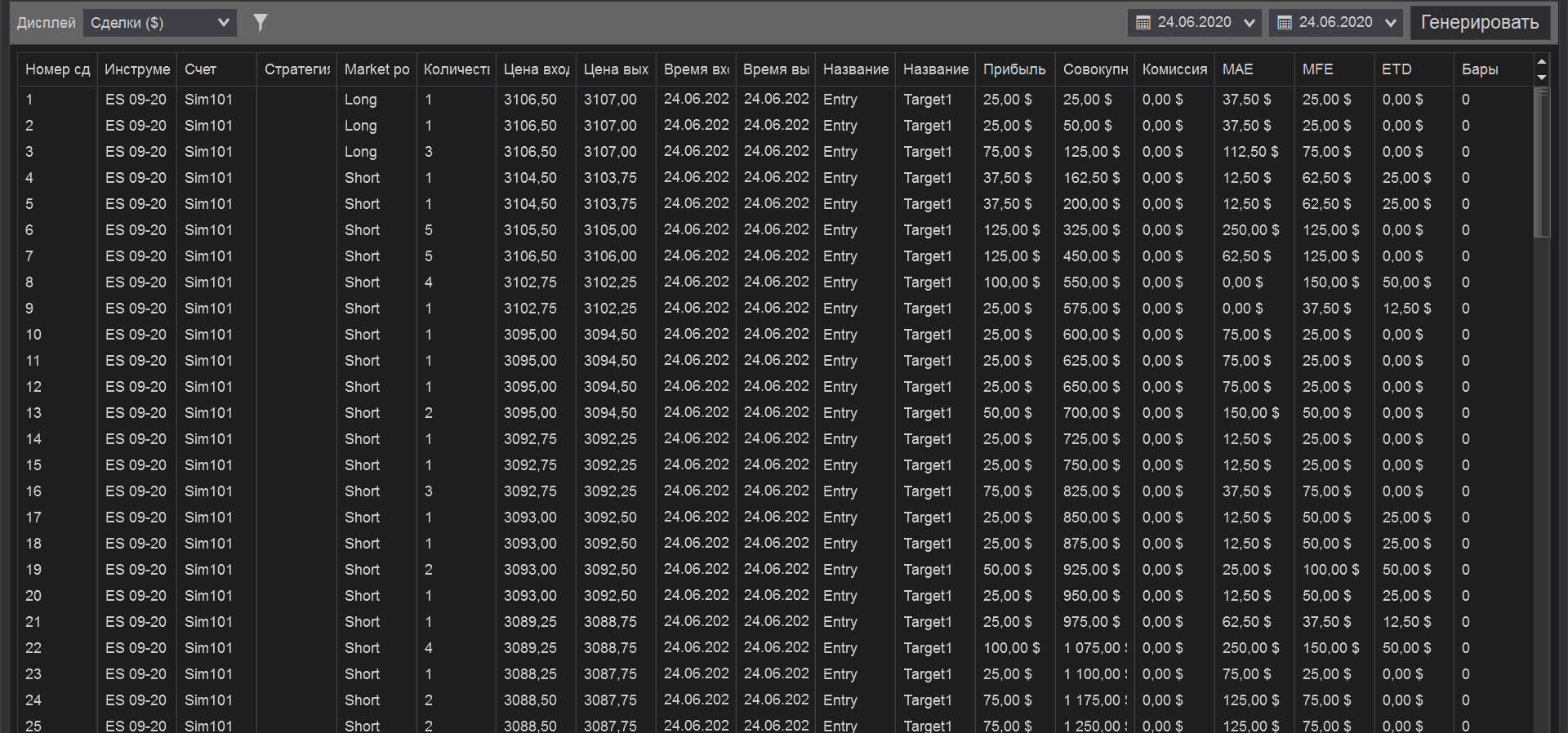Click the ES 09-20 instrument in trade row 12
The image size is (1568, 733).
pos(136,387)
